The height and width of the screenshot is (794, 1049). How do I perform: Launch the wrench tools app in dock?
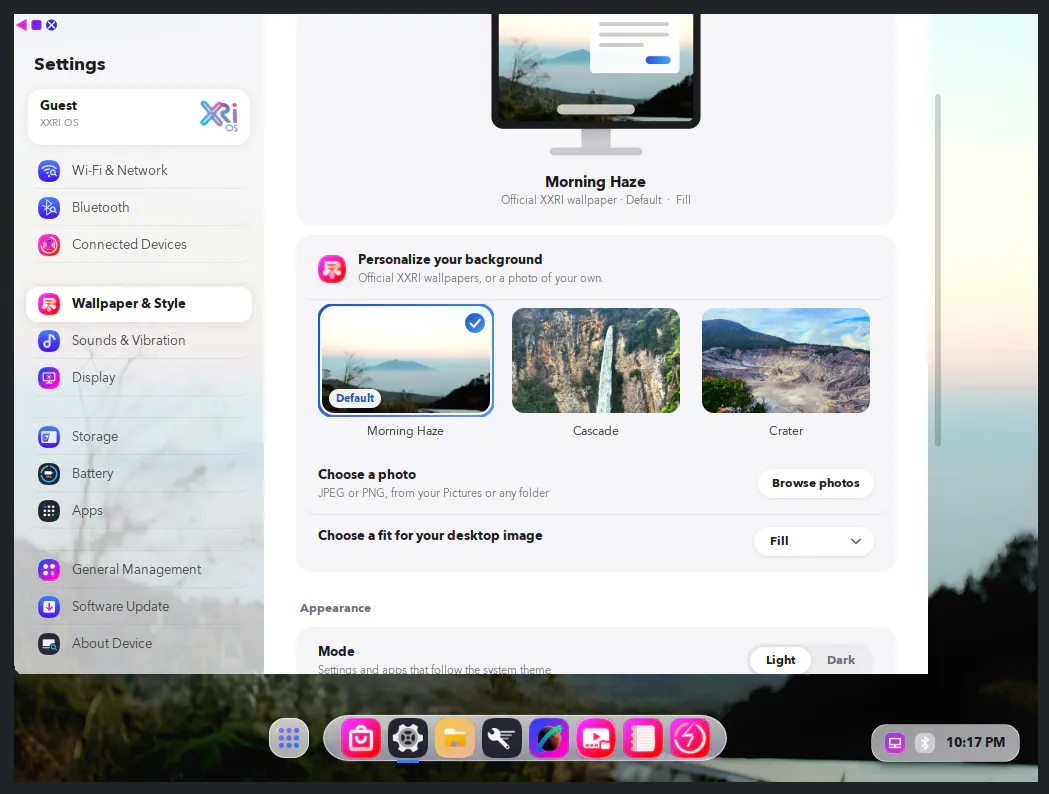pos(502,738)
